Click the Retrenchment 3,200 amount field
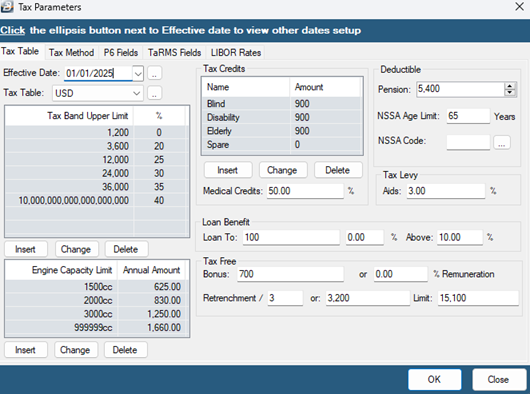The height and width of the screenshot is (394, 530). [368, 298]
